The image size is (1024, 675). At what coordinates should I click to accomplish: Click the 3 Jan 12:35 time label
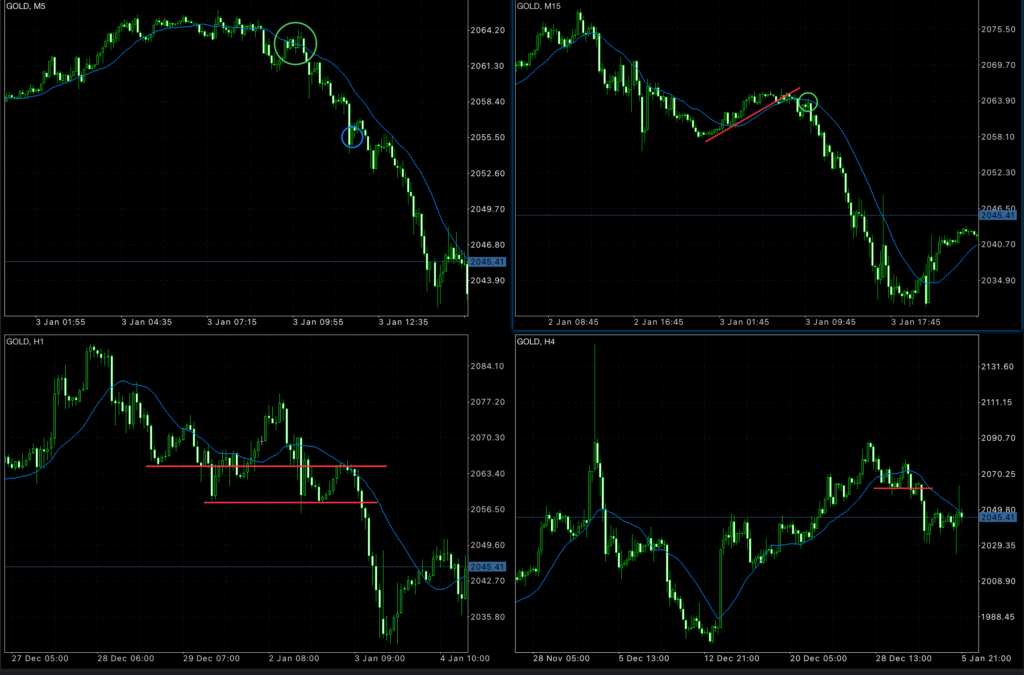404,322
